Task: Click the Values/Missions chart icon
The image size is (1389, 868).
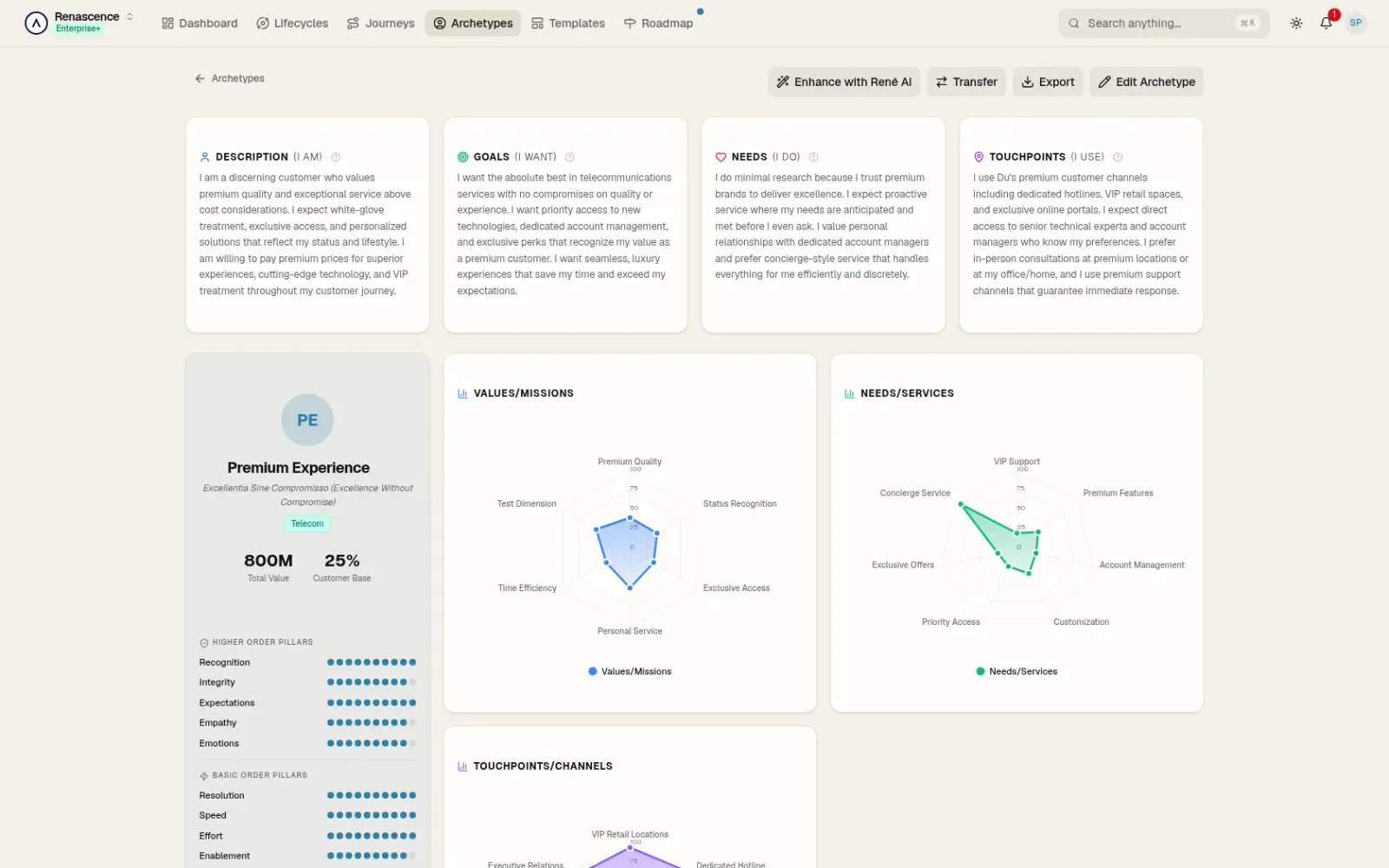Action: pos(463,393)
